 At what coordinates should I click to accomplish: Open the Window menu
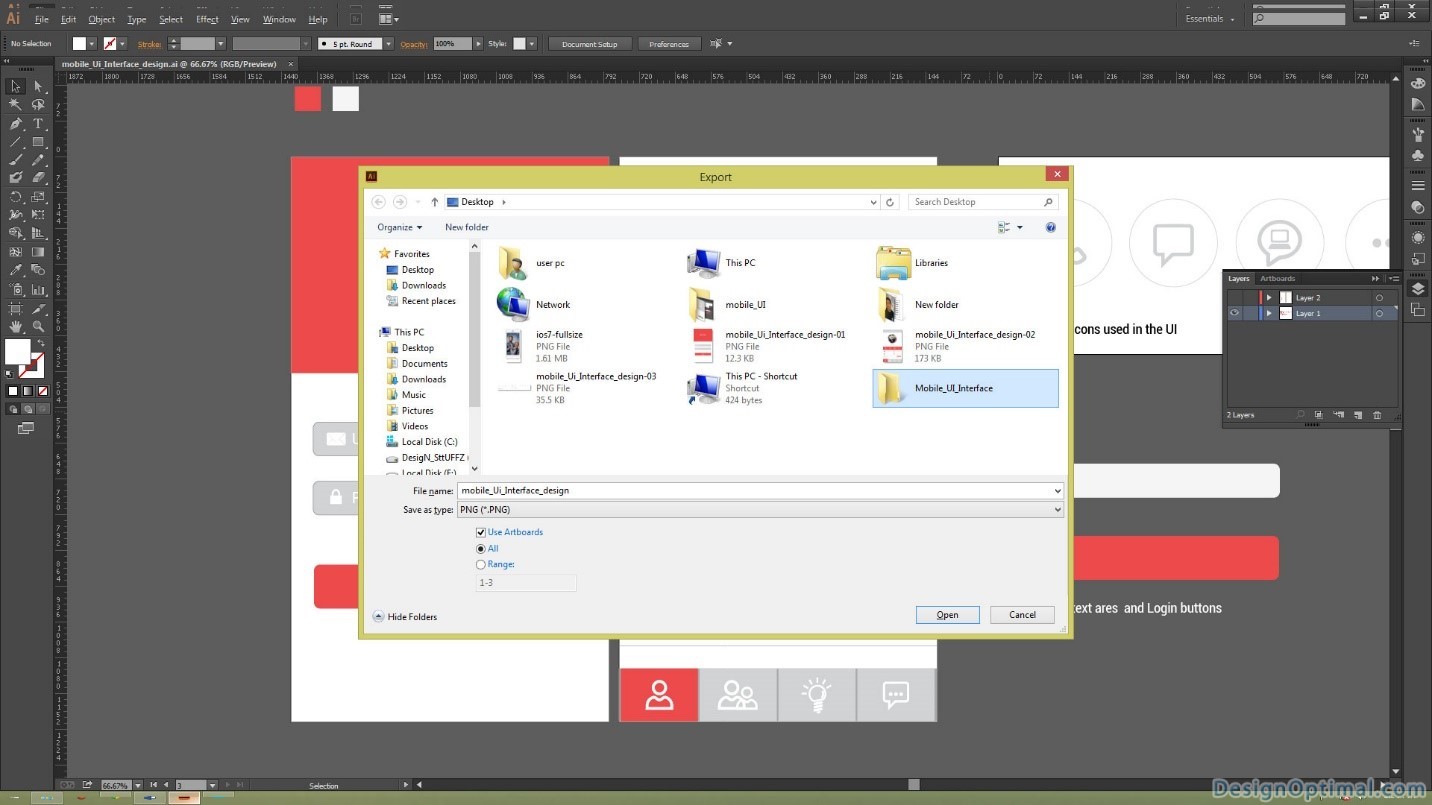pos(279,19)
